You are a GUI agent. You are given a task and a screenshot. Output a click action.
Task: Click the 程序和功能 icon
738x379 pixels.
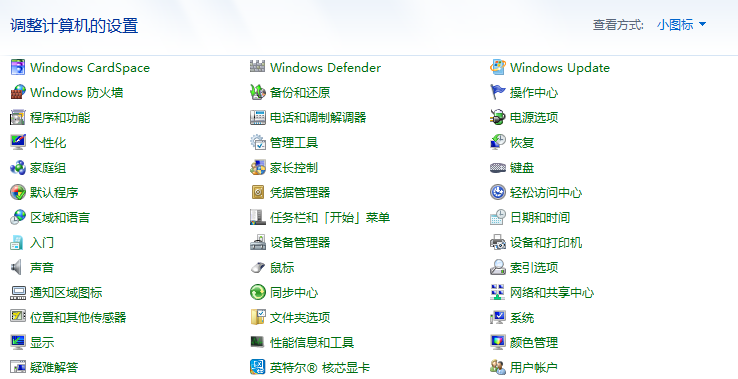tap(18, 117)
